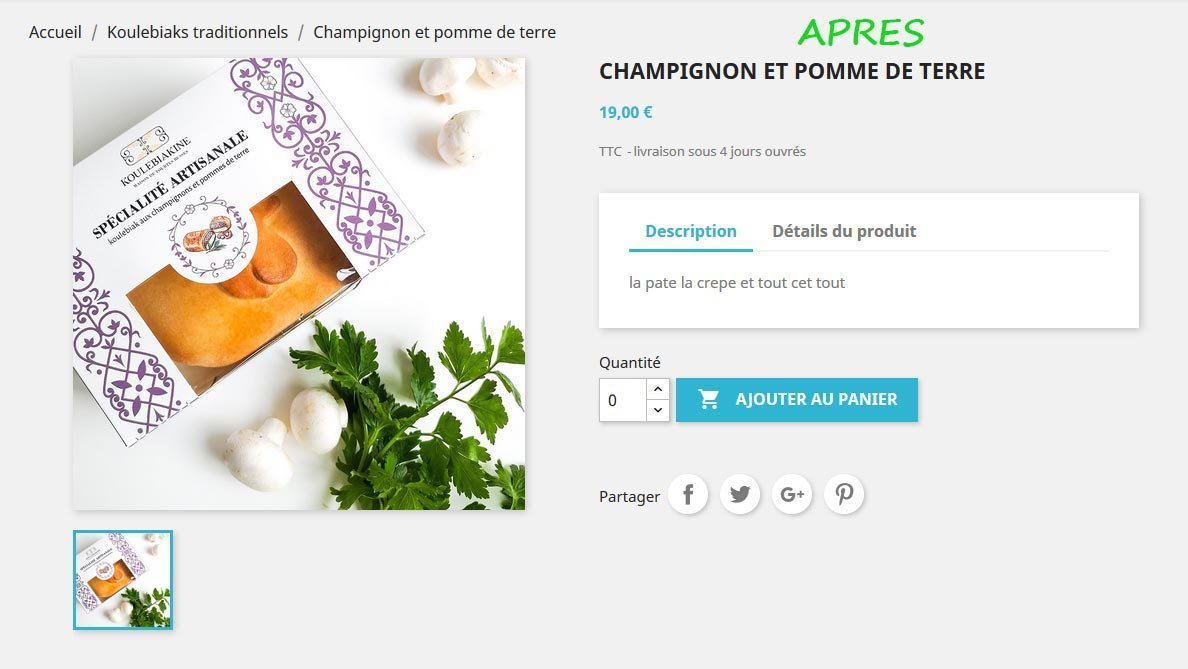Switch to Détails du produit tab

click(844, 231)
